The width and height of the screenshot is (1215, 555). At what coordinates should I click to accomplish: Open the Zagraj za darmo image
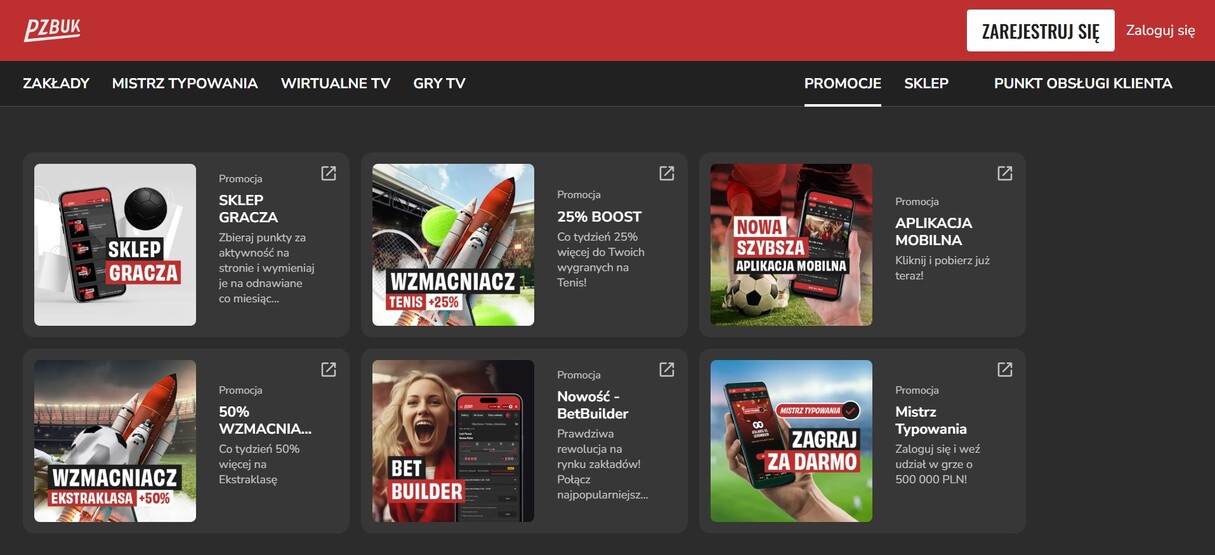pos(791,441)
